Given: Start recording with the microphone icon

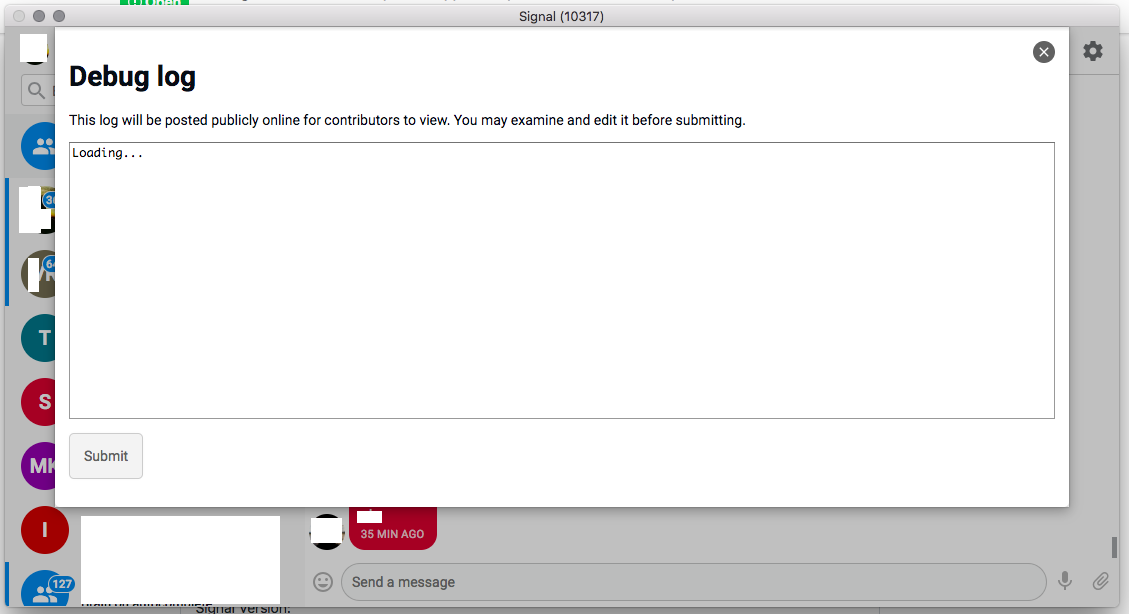Looking at the screenshot, I should click(x=1064, y=581).
